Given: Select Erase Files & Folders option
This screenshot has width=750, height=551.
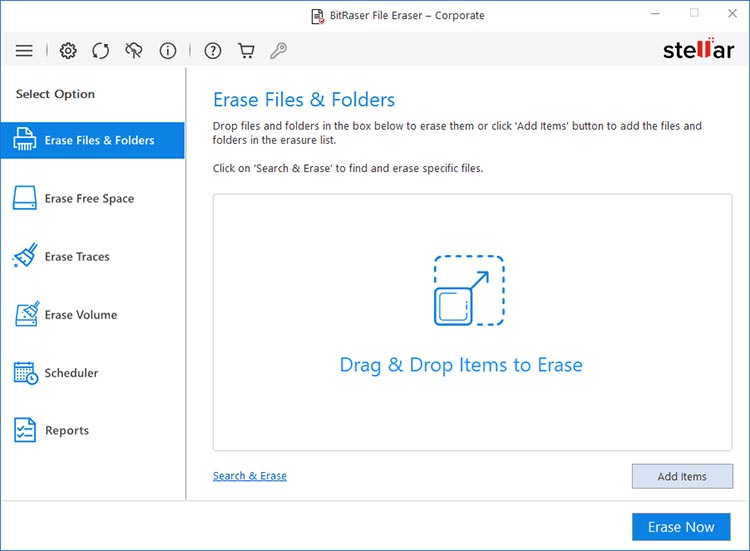Looking at the screenshot, I should (x=92, y=140).
